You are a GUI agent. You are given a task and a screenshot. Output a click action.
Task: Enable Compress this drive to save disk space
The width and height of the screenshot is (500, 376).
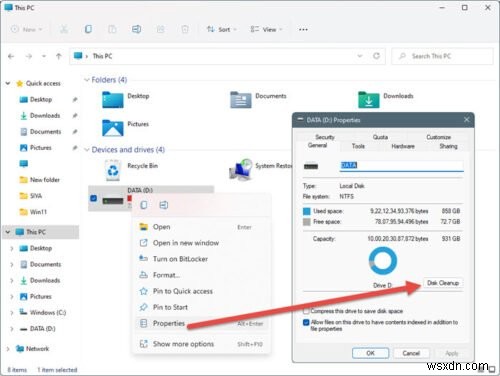tap(306, 311)
